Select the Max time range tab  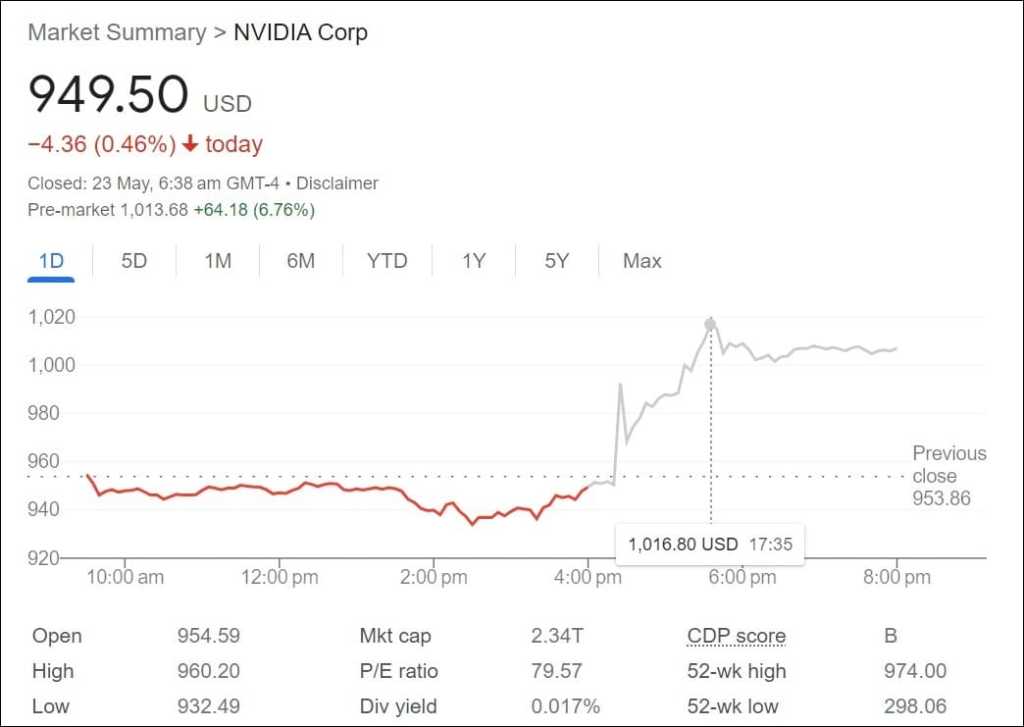pyautogui.click(x=642, y=261)
